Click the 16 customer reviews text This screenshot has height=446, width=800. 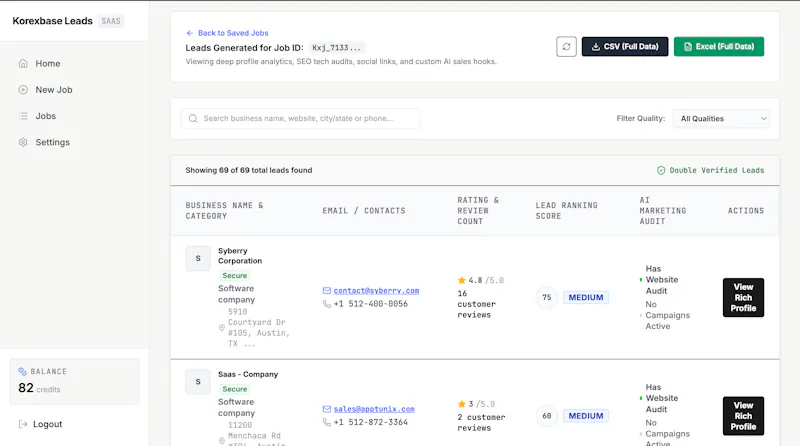click(x=476, y=304)
